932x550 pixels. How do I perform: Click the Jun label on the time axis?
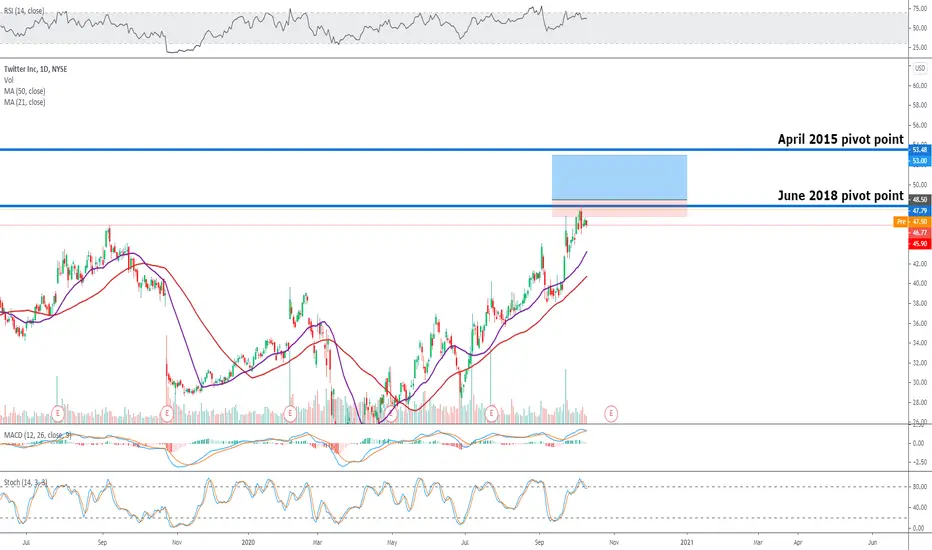coord(872,542)
